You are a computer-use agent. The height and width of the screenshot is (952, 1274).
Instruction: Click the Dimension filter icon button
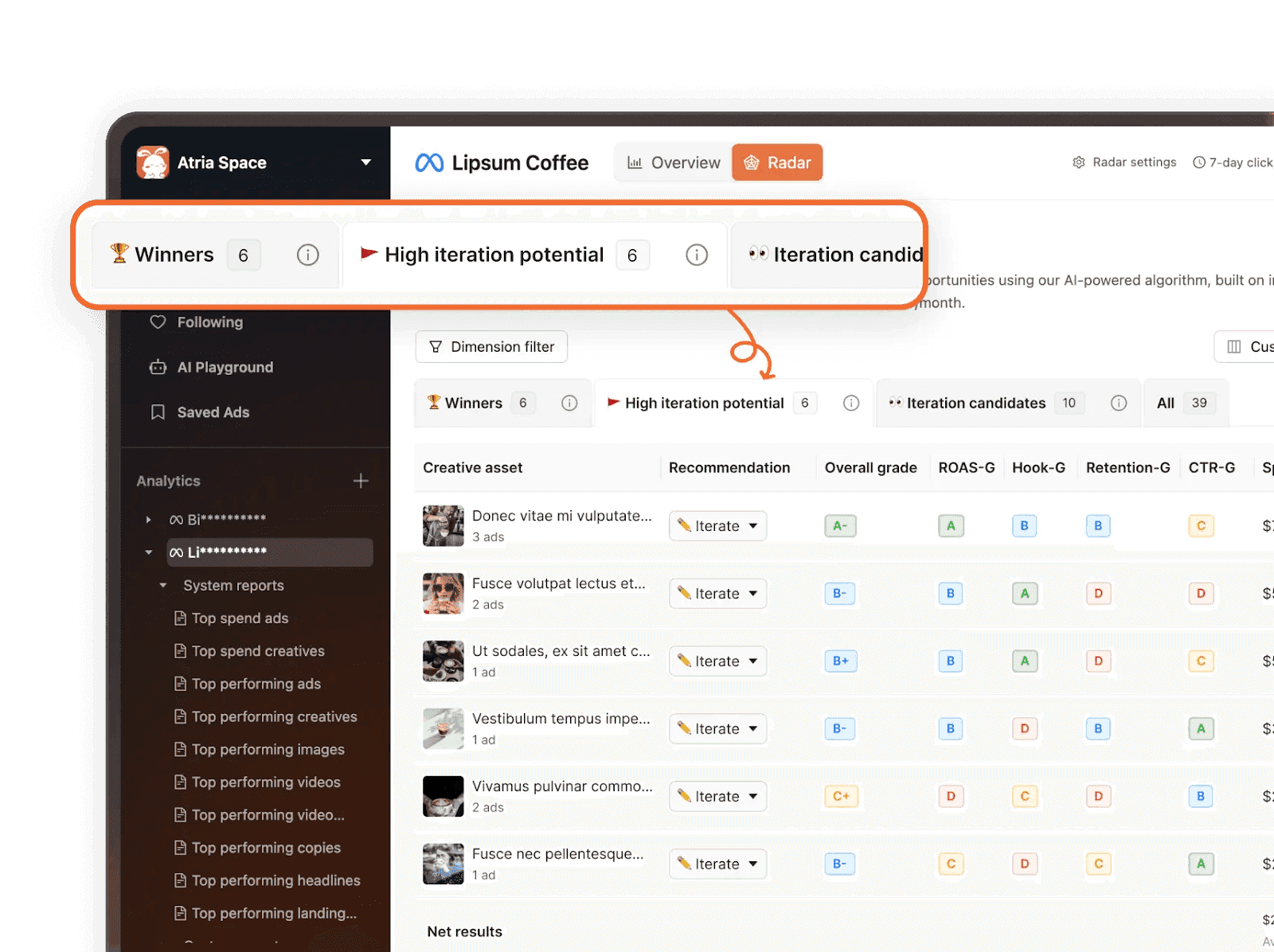point(436,347)
